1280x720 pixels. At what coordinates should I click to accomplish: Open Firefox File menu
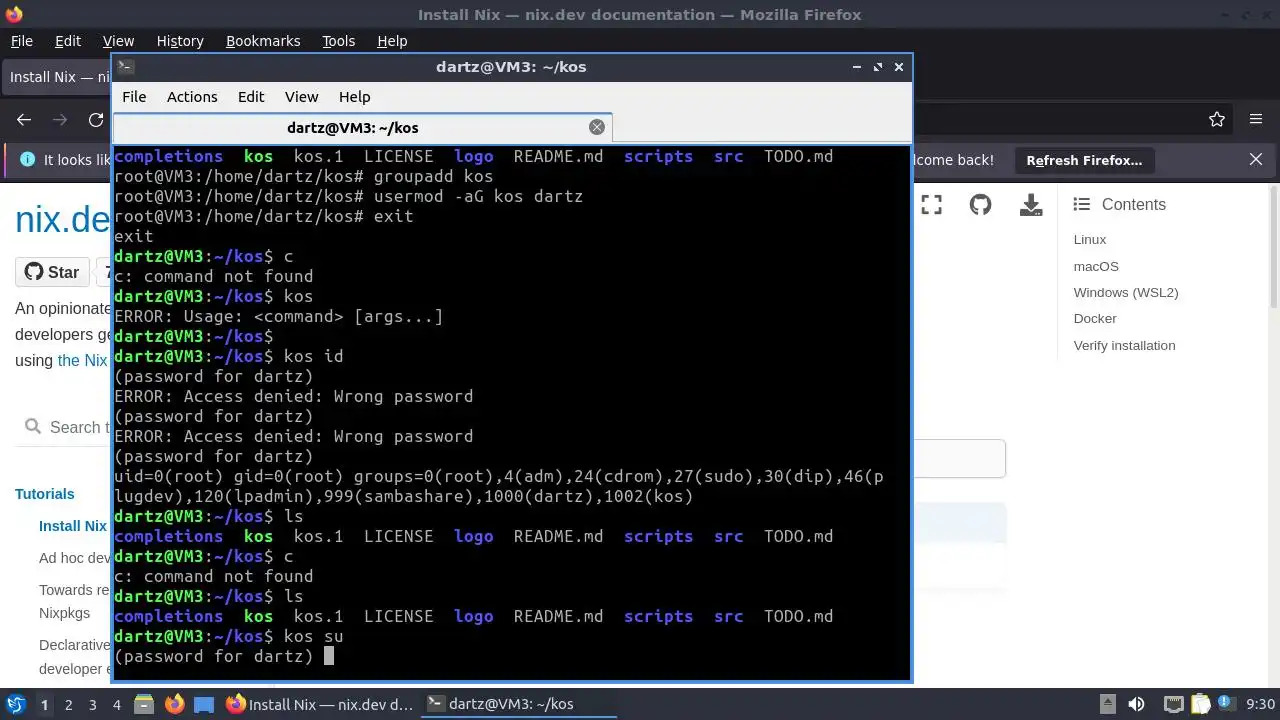21,41
